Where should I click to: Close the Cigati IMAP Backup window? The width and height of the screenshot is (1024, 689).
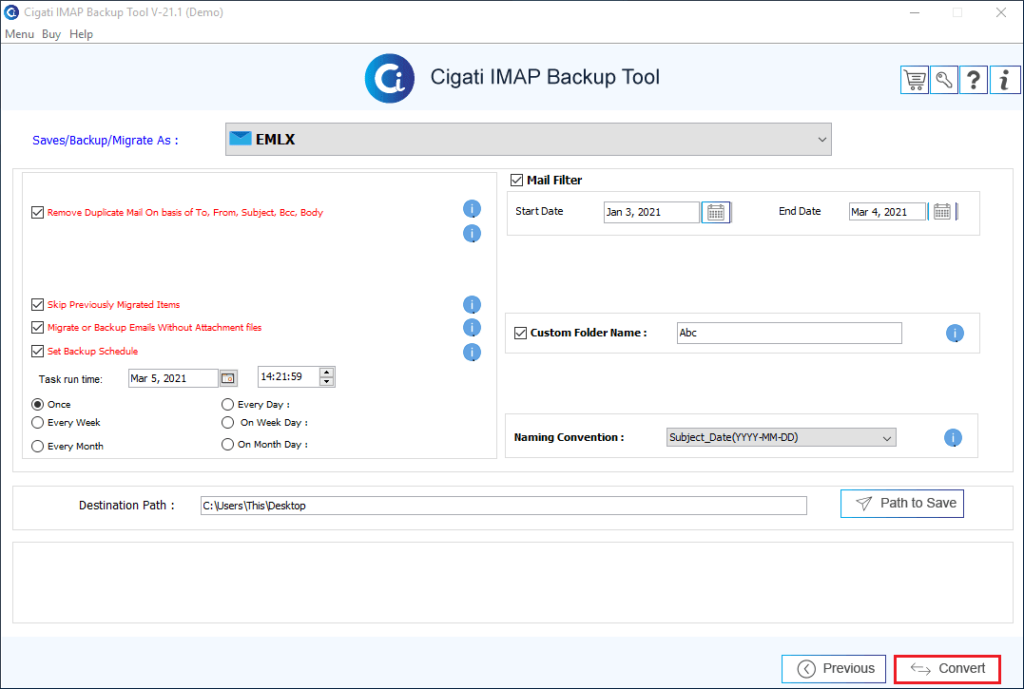(1000, 12)
